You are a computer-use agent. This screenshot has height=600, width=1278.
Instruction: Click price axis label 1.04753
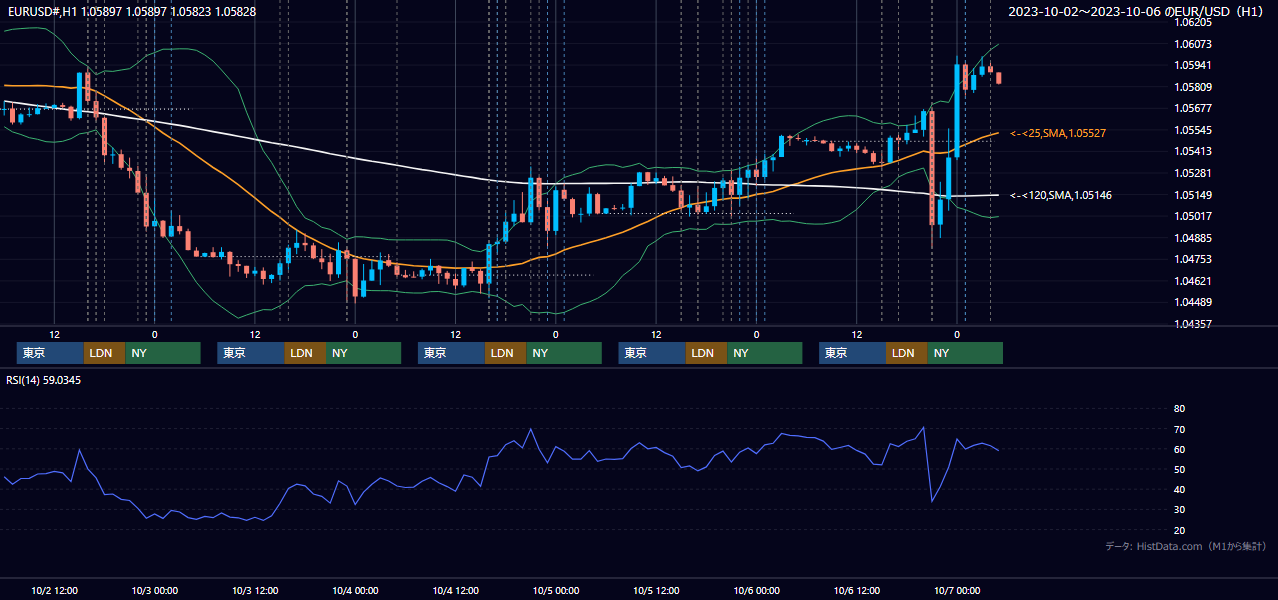1193,260
